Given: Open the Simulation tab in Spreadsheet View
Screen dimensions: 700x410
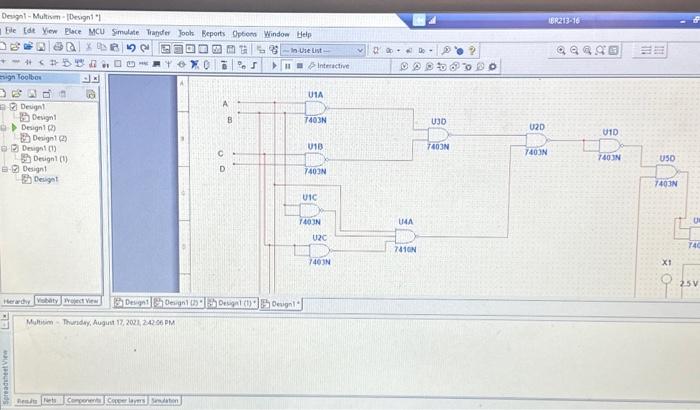Looking at the screenshot, I should [x=165, y=400].
